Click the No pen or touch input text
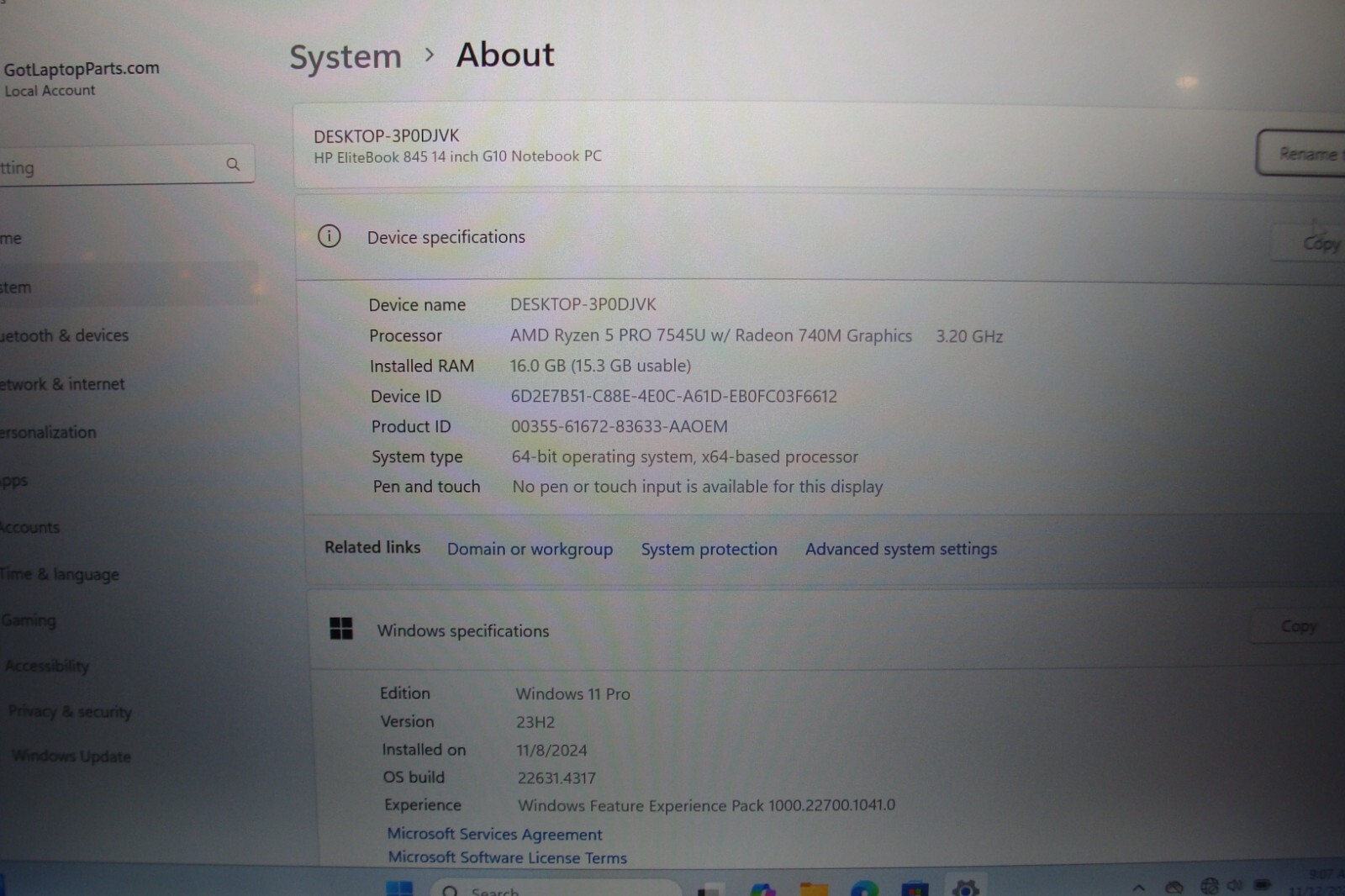1345x896 pixels. pos(697,487)
